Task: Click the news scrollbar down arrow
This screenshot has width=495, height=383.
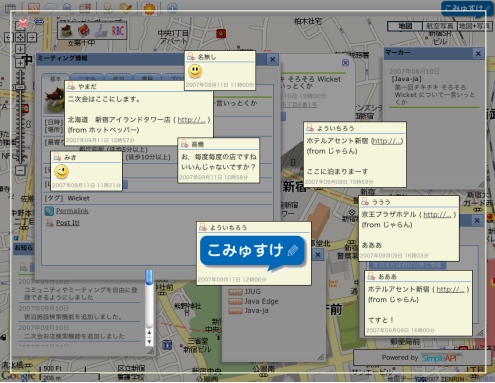Action: [149, 342]
